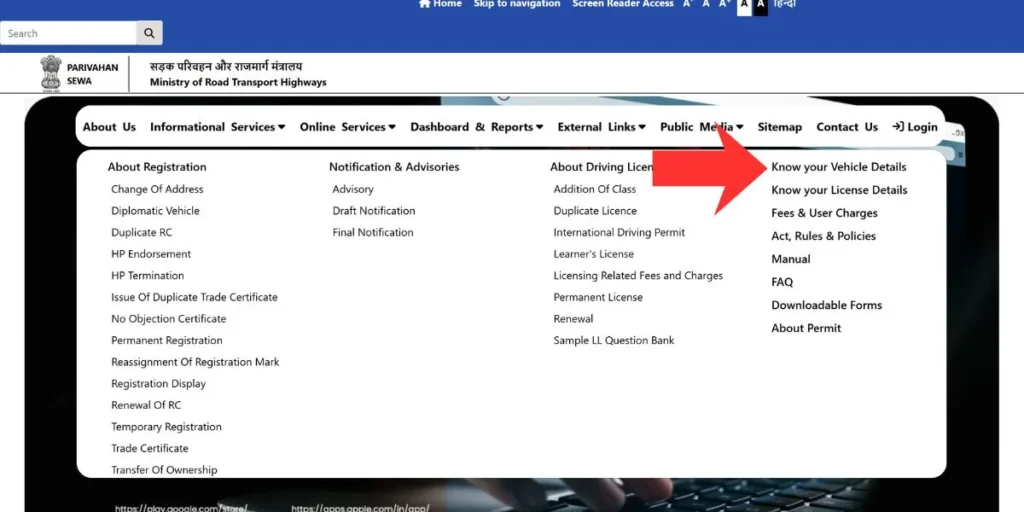1024x512 pixels.
Task: Select the black high-contrast A theme
Action: pyautogui.click(x=760, y=5)
